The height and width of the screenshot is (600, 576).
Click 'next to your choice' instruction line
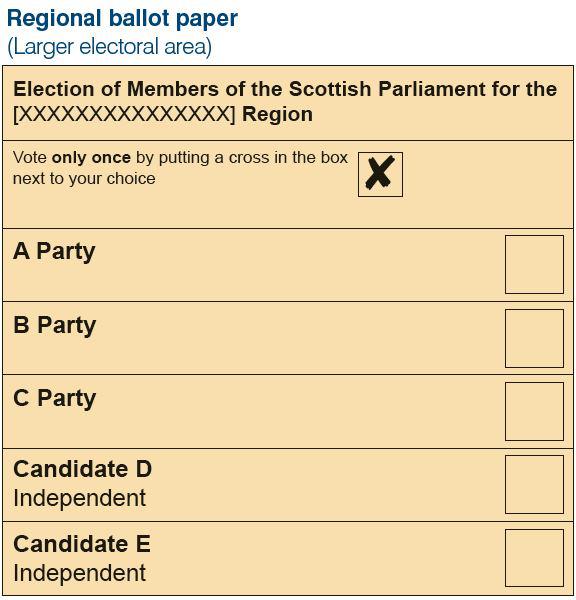[x=84, y=179]
